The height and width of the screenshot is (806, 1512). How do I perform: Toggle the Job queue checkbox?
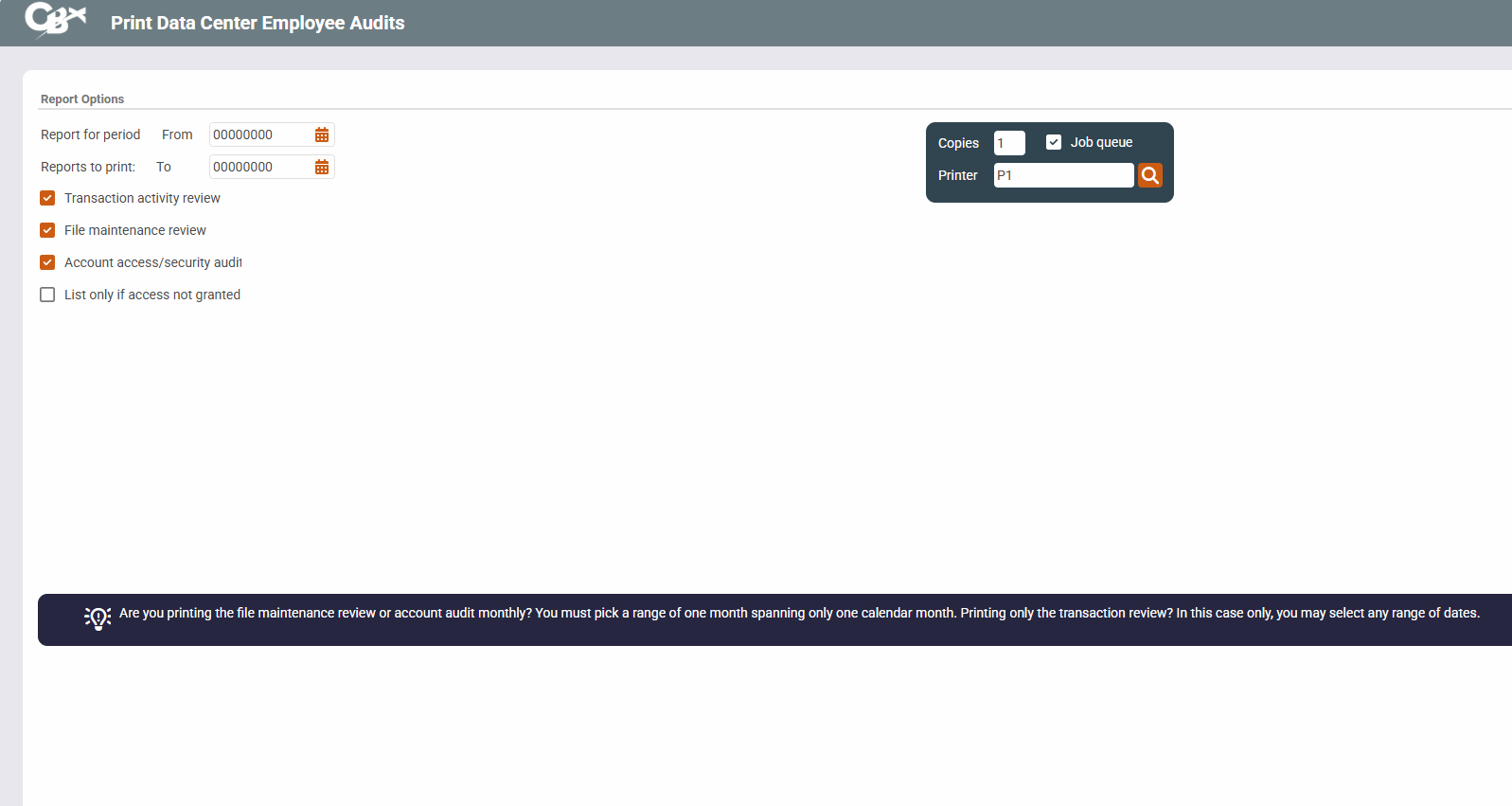[1053, 142]
